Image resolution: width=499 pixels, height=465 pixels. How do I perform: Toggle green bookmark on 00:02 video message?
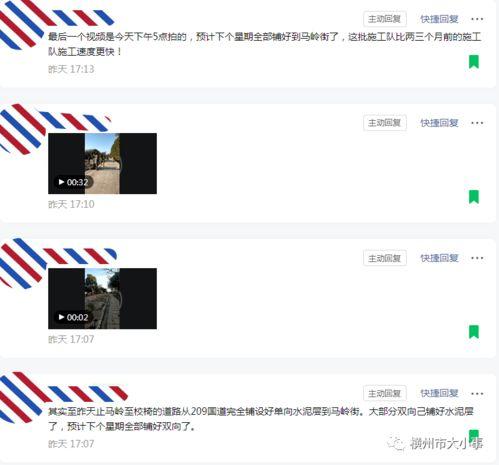click(x=474, y=332)
